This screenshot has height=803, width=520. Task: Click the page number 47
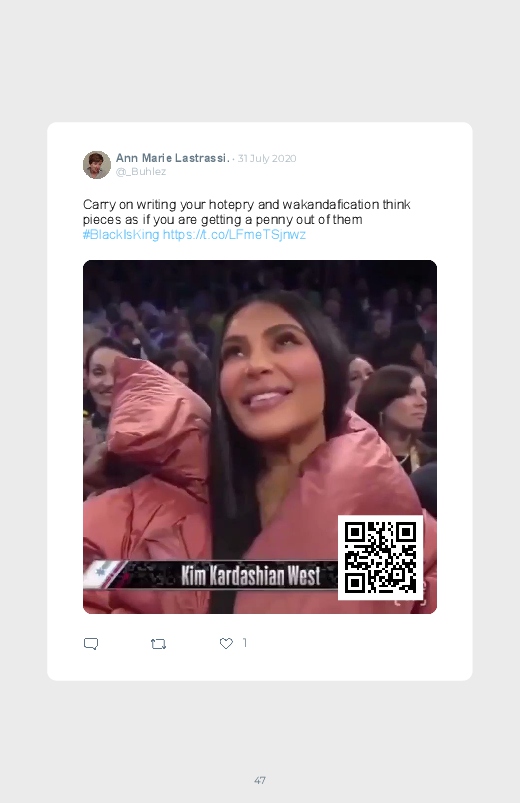tap(260, 780)
